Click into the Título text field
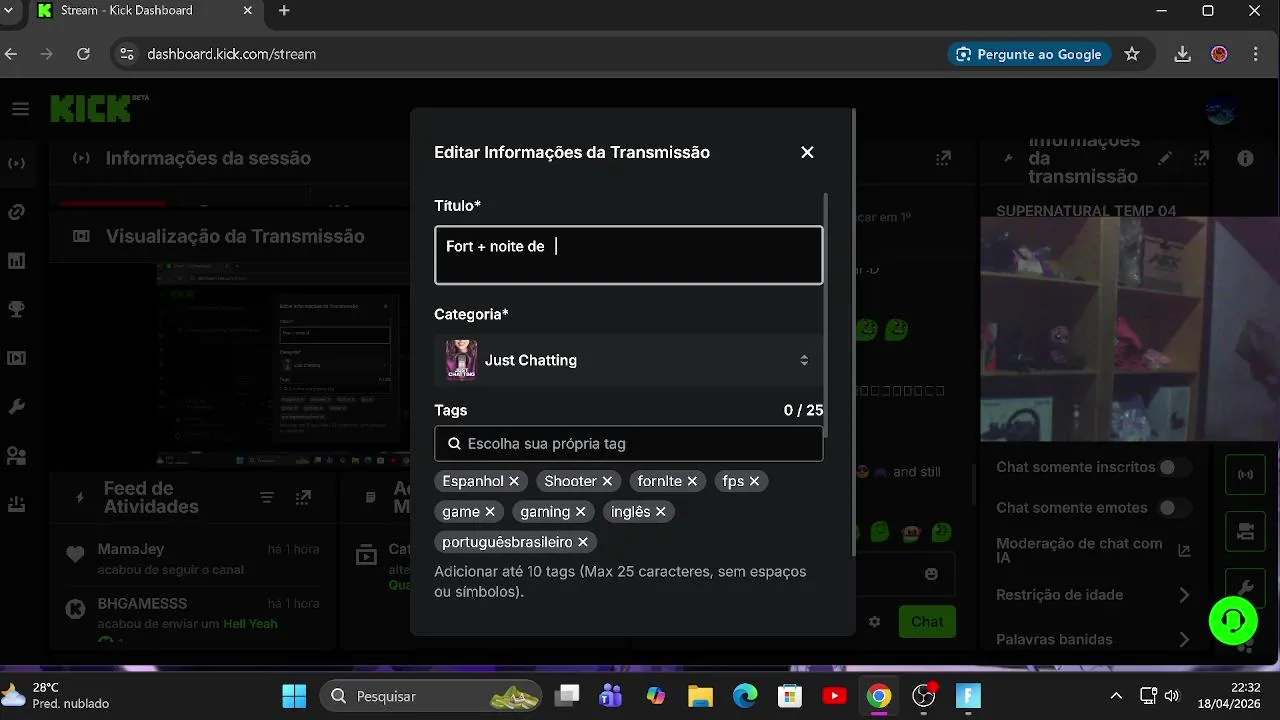 click(x=628, y=255)
